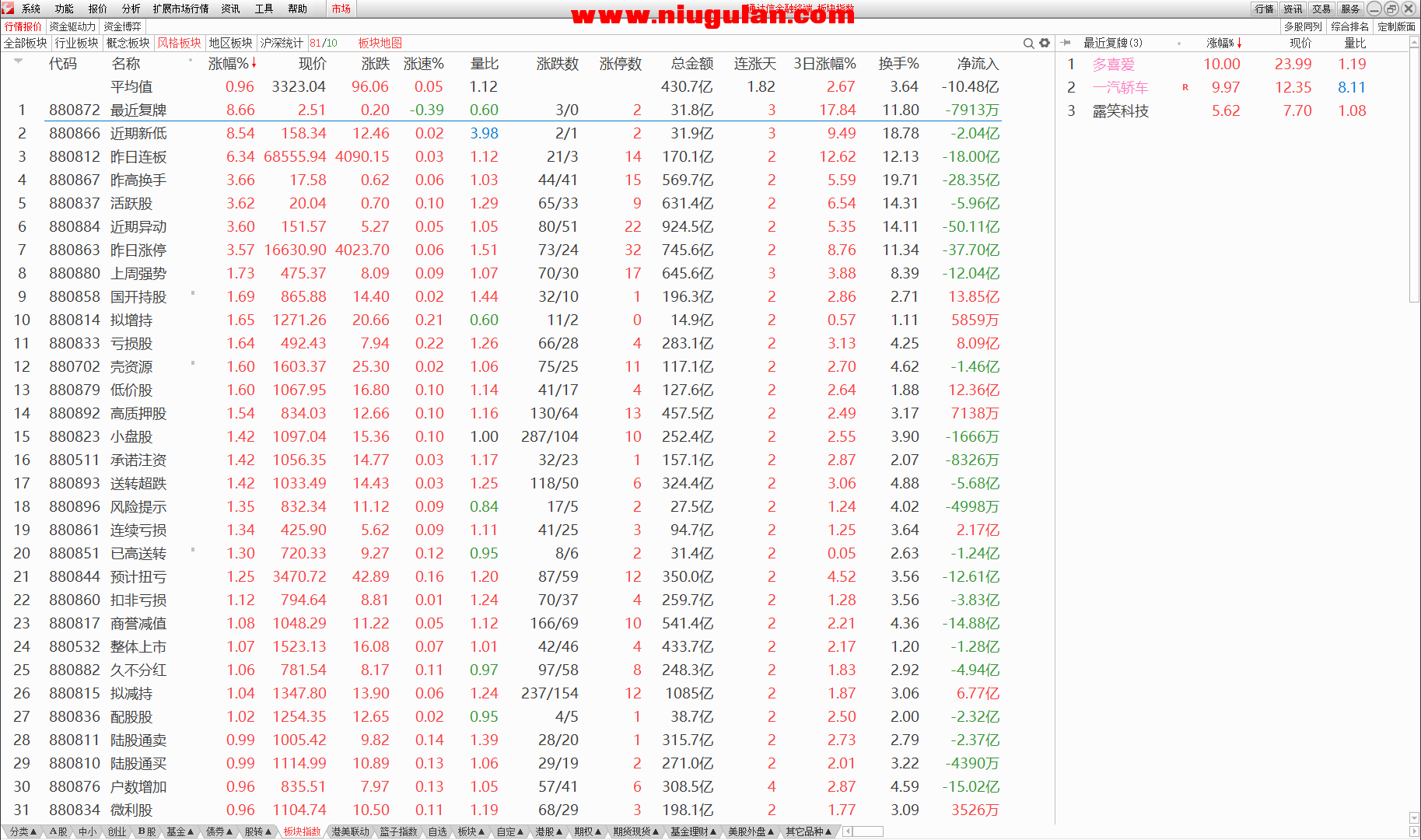Image resolution: width=1421 pixels, height=840 pixels.
Task: Click the pin icon beside 最近复牌(3)
Action: tap(1066, 43)
